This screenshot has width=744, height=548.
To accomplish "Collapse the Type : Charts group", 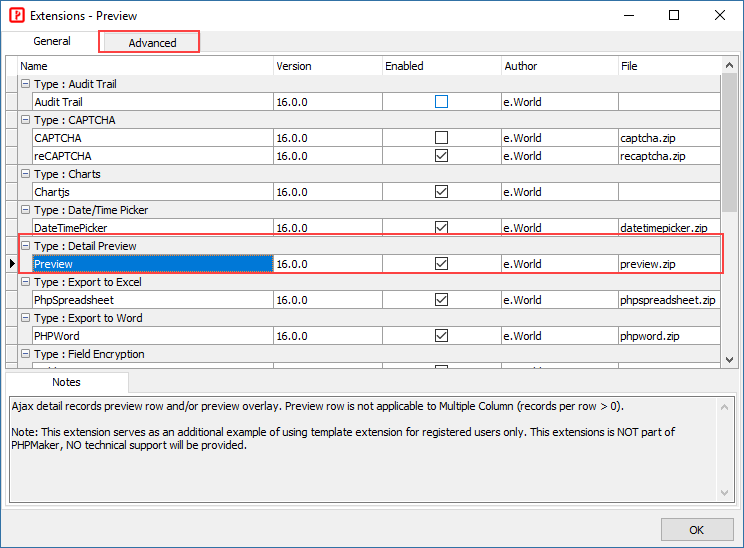I will (26, 174).
